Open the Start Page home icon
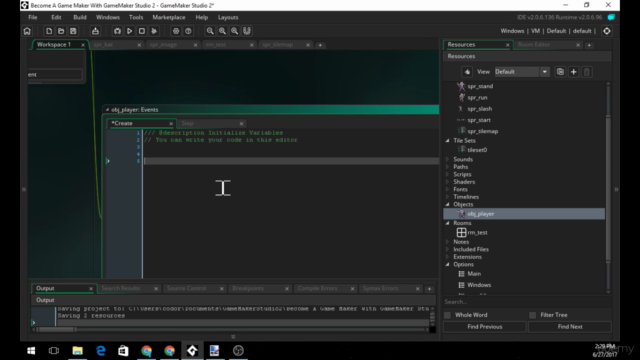The height and width of the screenshot is (360, 640). (27, 31)
